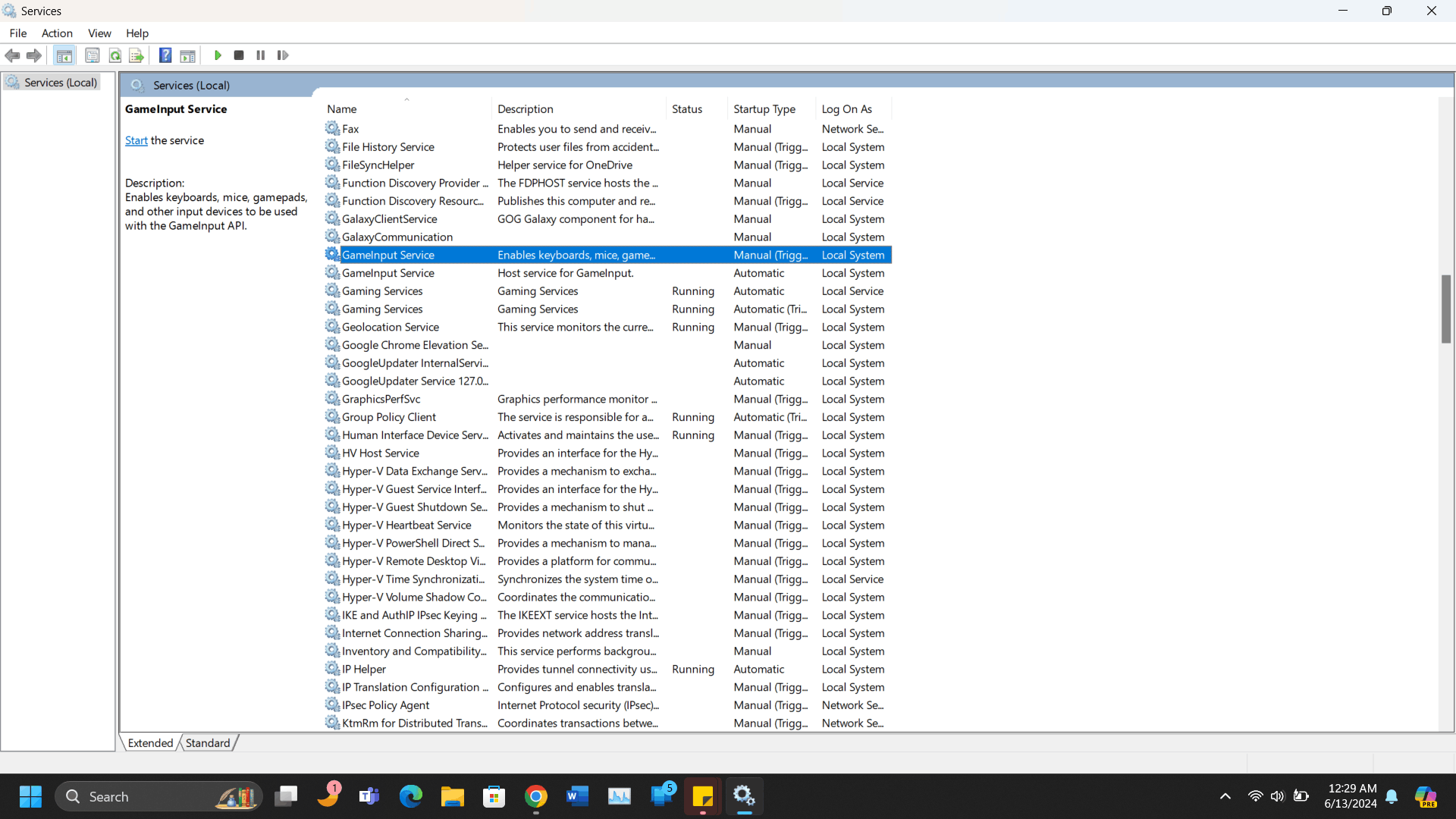The height and width of the screenshot is (819, 1456).
Task: Click the Start the service link
Action: pos(136,140)
